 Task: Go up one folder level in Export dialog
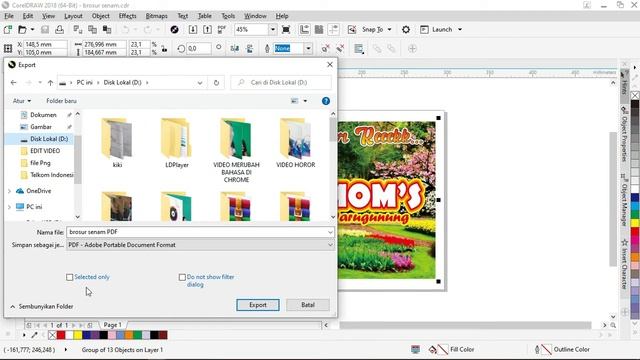pos(50,82)
